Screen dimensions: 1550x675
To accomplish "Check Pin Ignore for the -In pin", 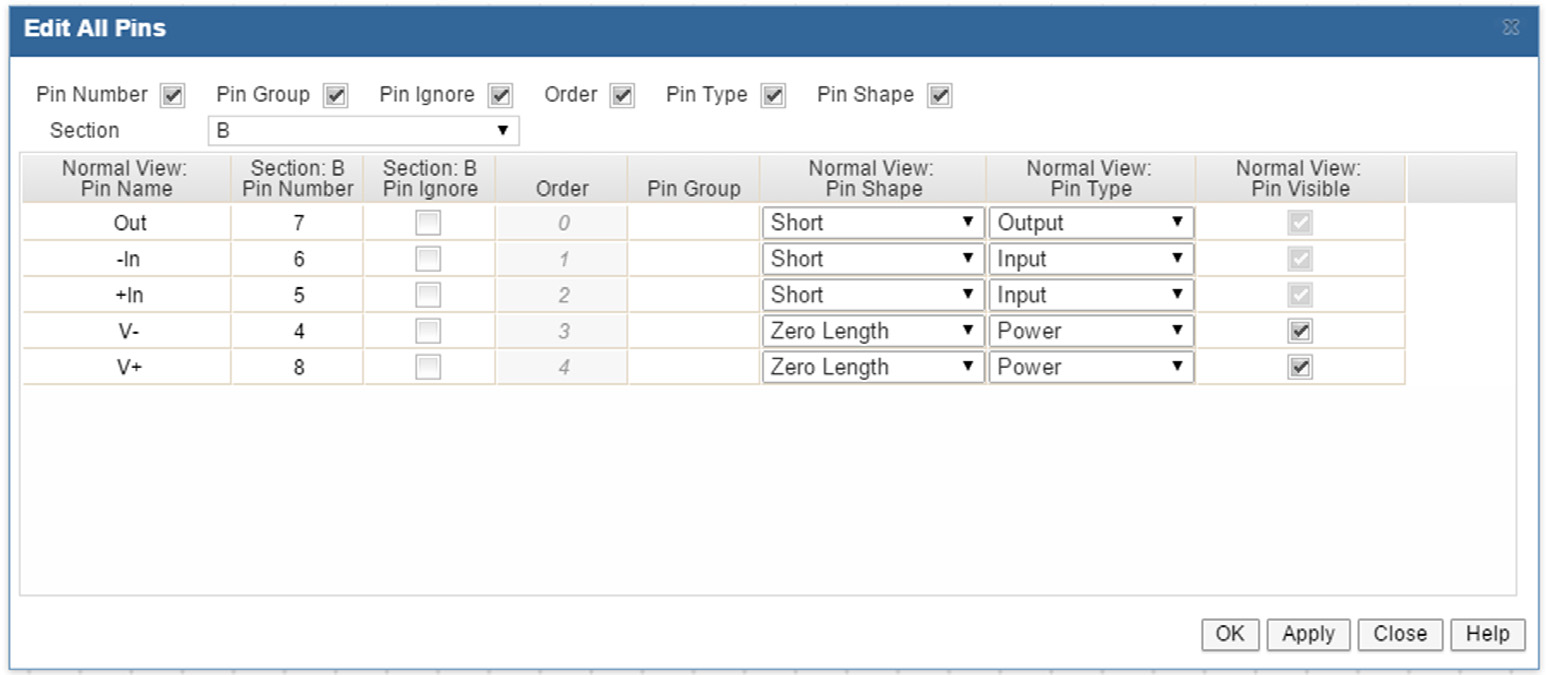I will 428,260.
